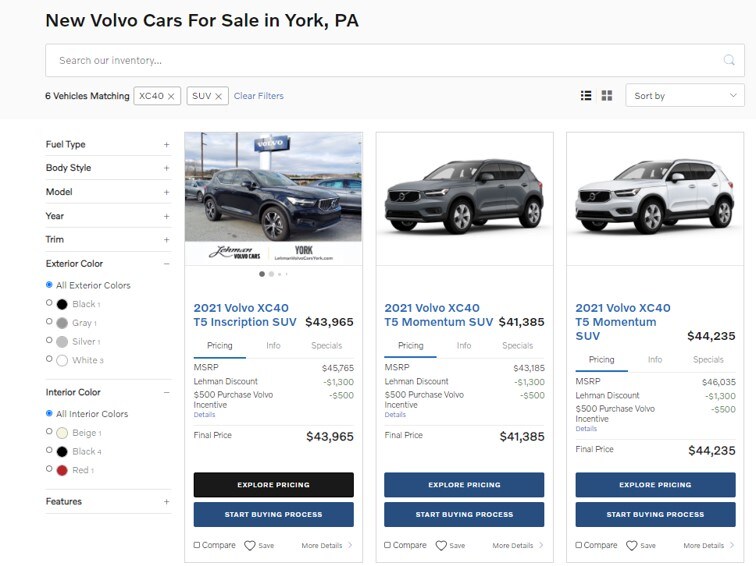Select Silver exterior color radio
Image resolution: width=756 pixels, height=566 pixels.
point(49,340)
